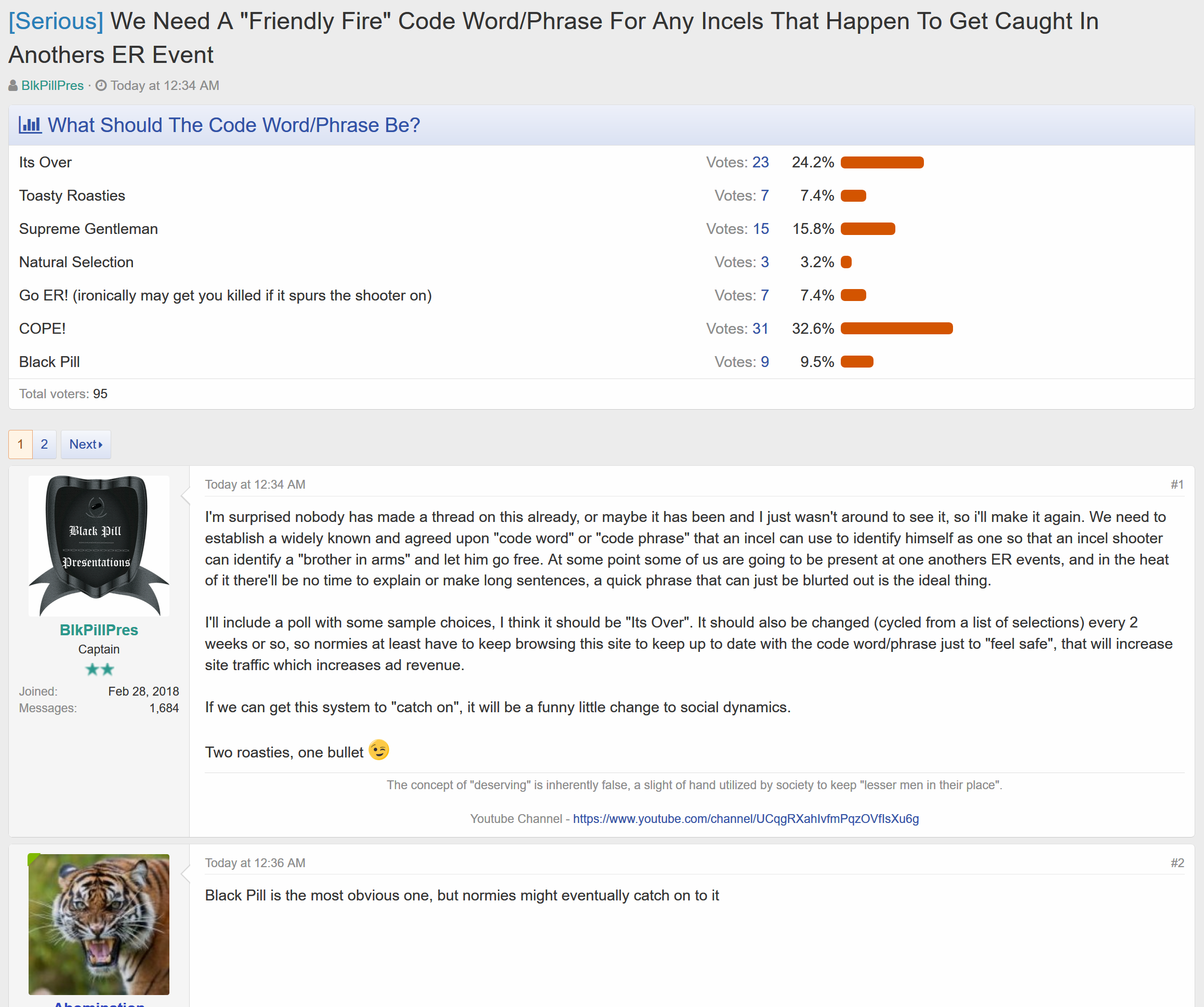Click the poll title What Should The Code Word/Phrase Be?

233,125
